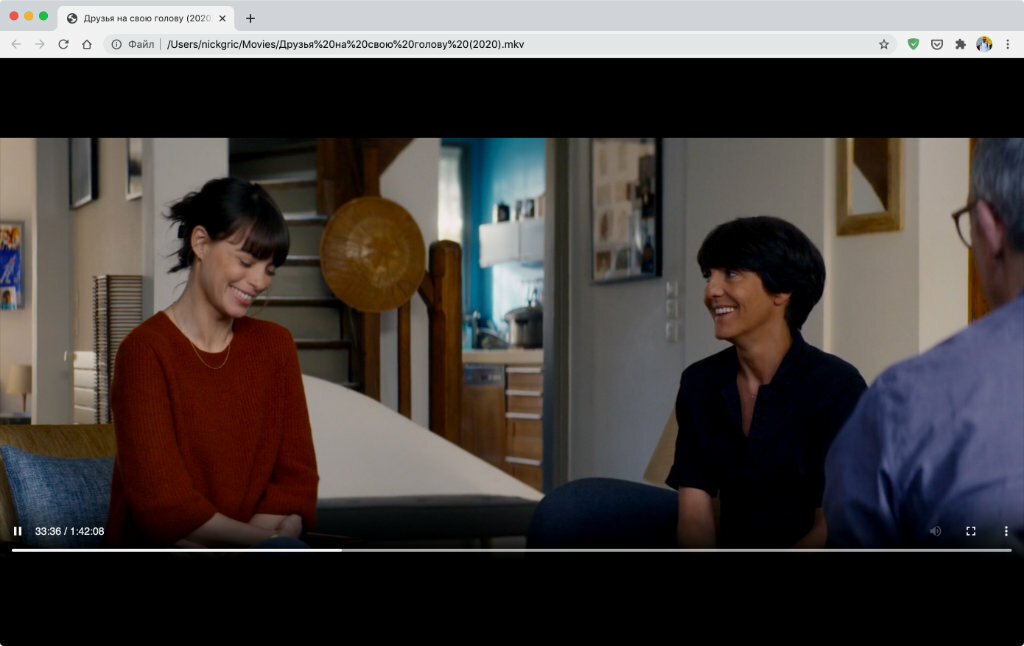Open the Pocket save extension
Screen dimensions: 1024x646
coord(936,44)
